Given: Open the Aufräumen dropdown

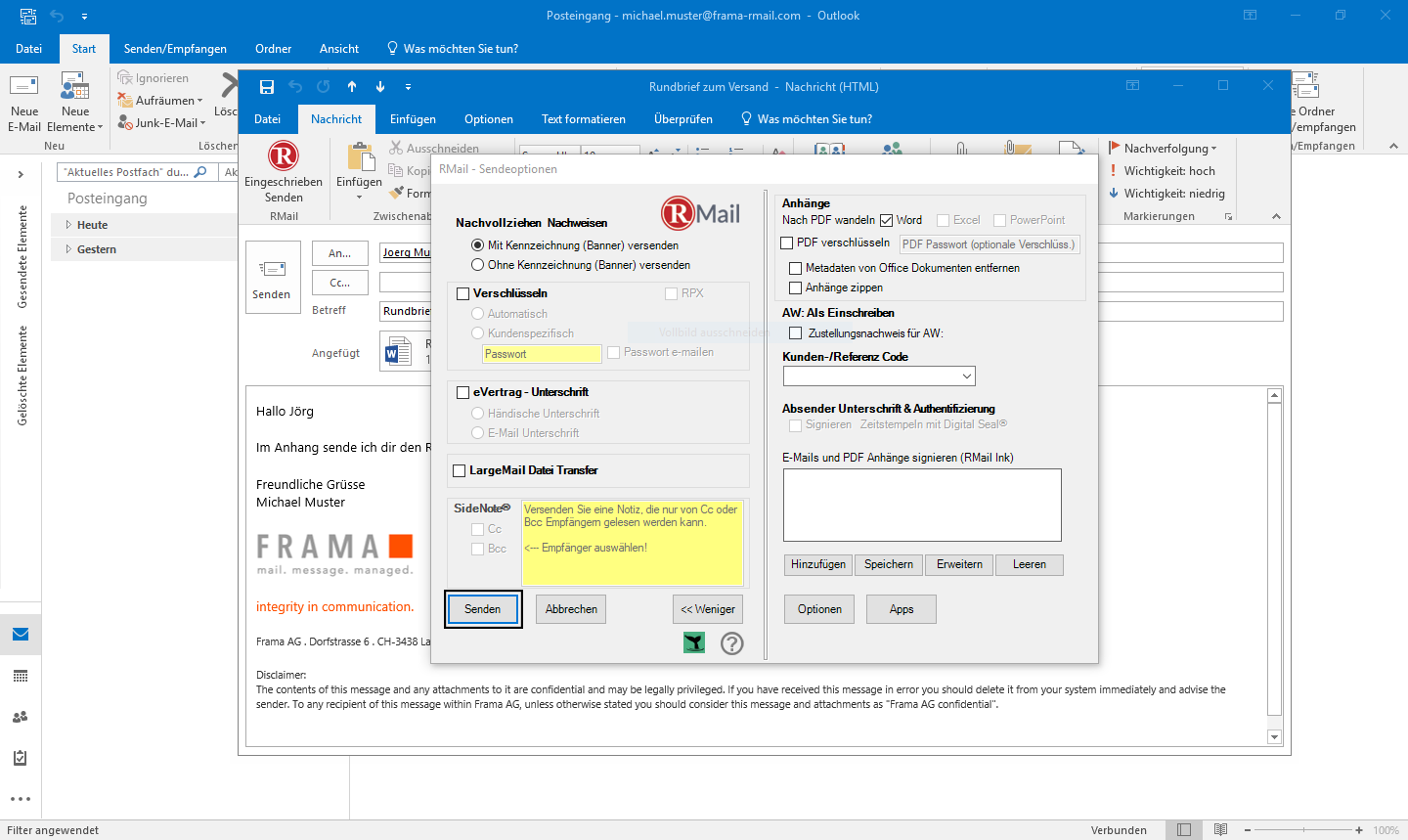Looking at the screenshot, I should point(199,101).
